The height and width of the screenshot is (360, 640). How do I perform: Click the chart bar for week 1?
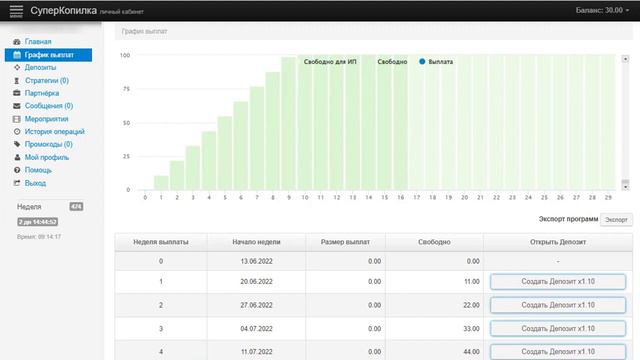pos(161,183)
